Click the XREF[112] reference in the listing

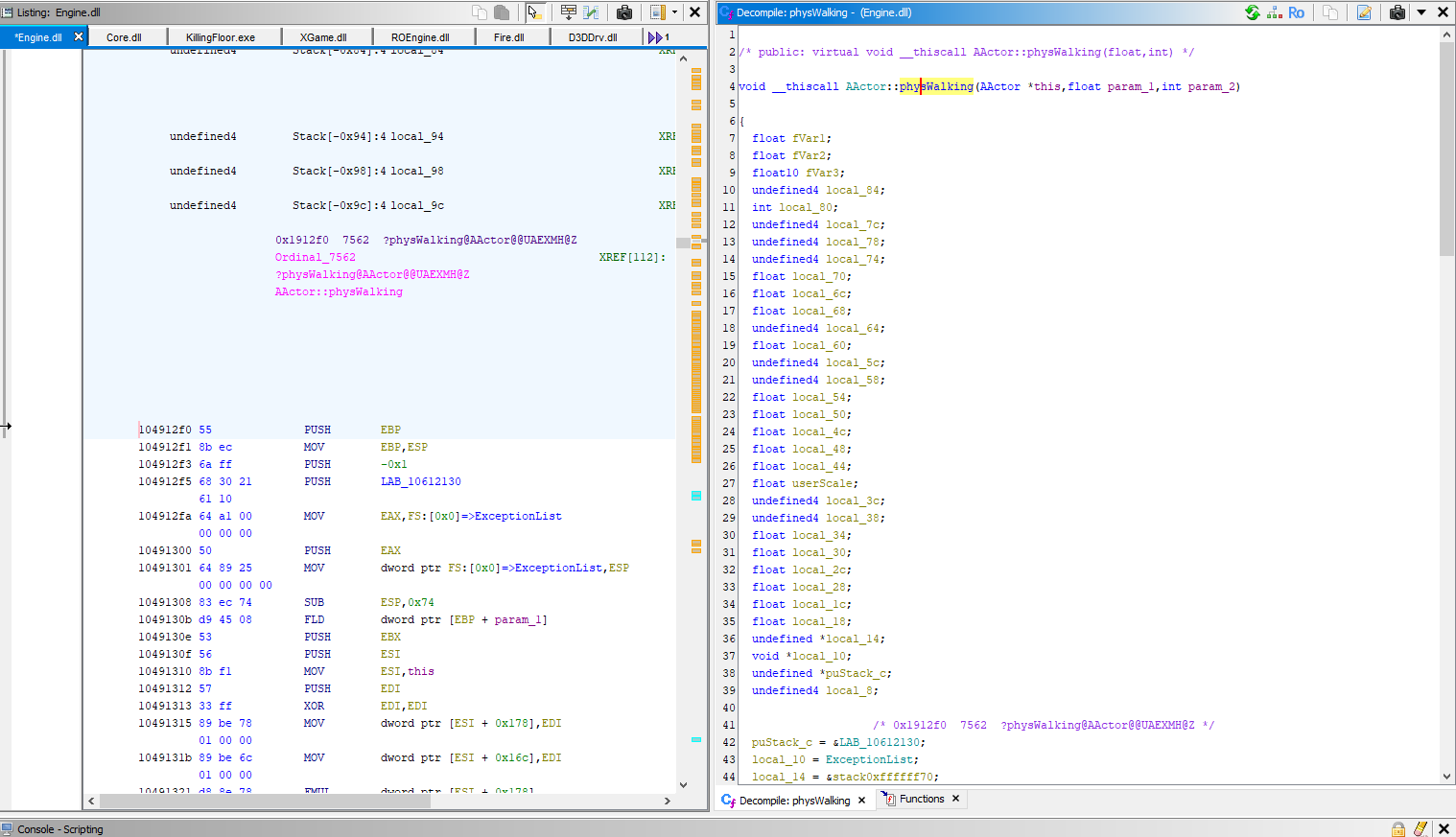pyautogui.click(x=632, y=257)
